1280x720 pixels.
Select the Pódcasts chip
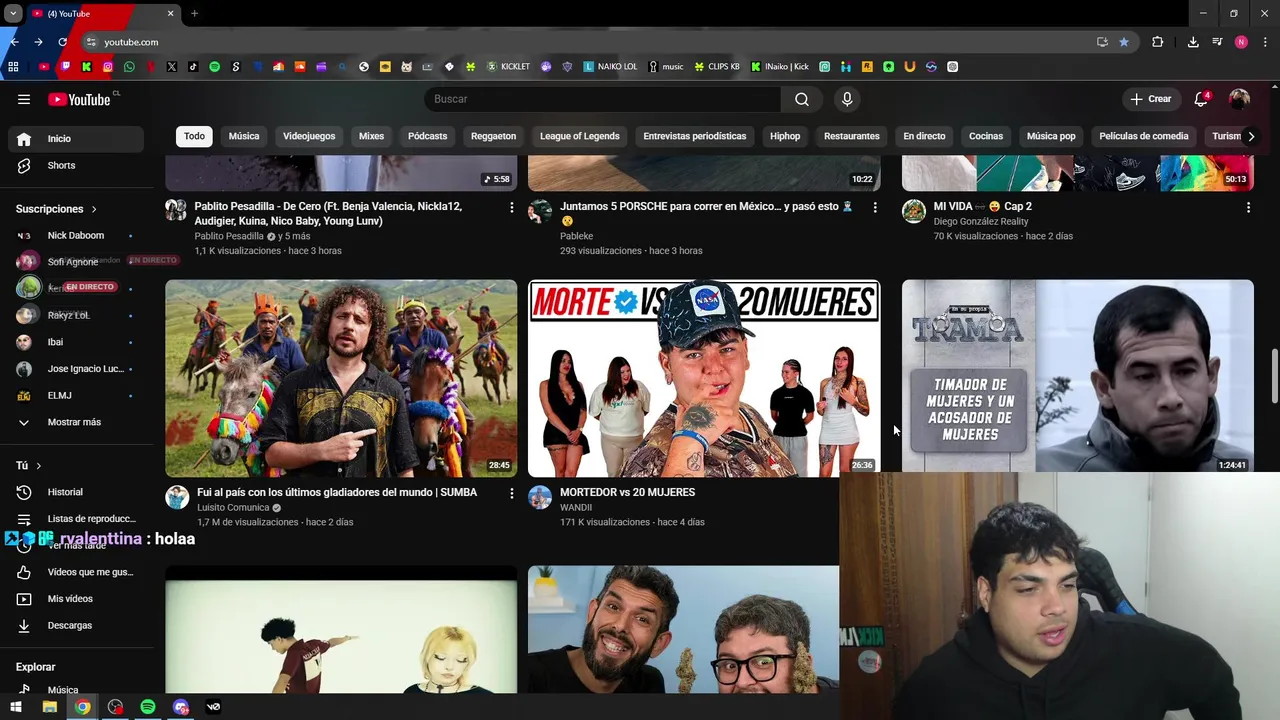[427, 136]
